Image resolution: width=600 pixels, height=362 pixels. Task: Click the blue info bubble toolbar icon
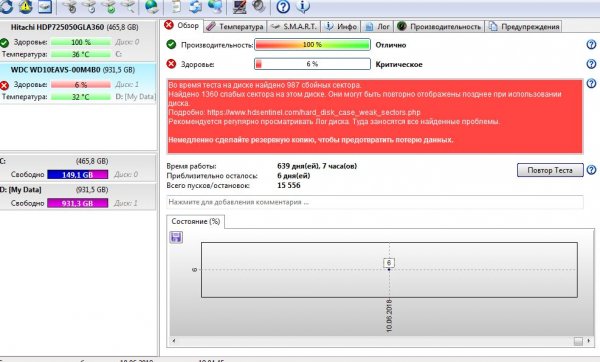point(303,7)
